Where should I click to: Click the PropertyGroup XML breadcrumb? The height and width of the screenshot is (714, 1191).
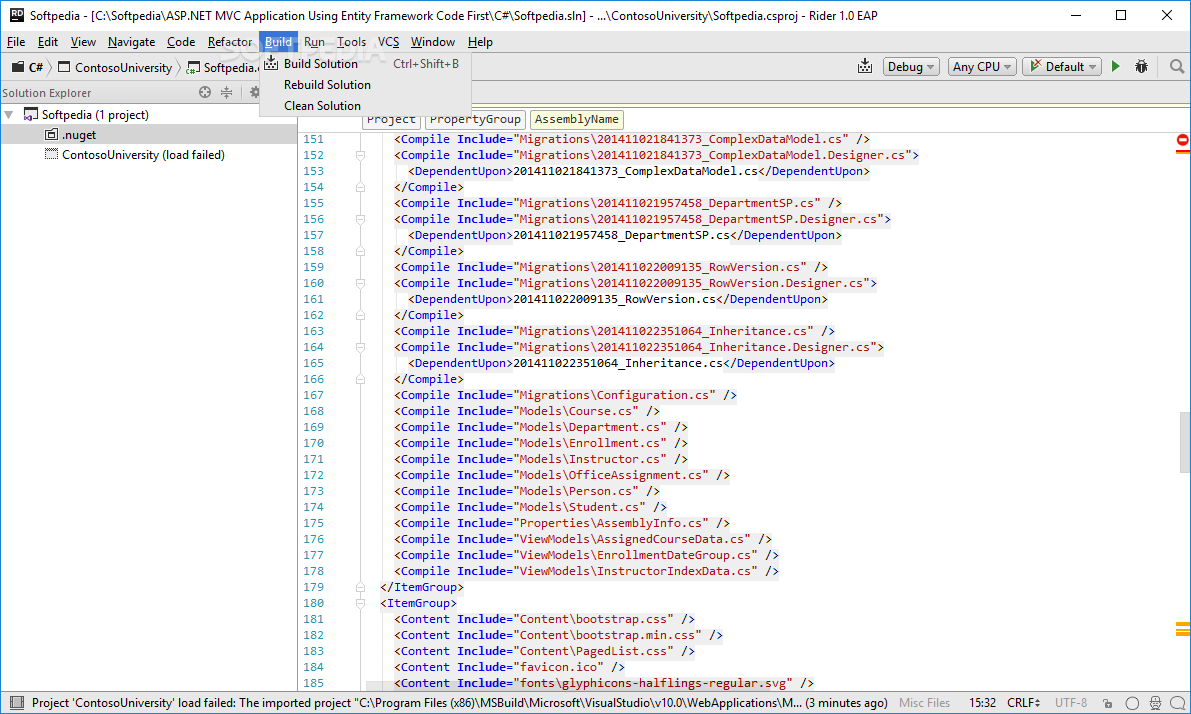475,119
